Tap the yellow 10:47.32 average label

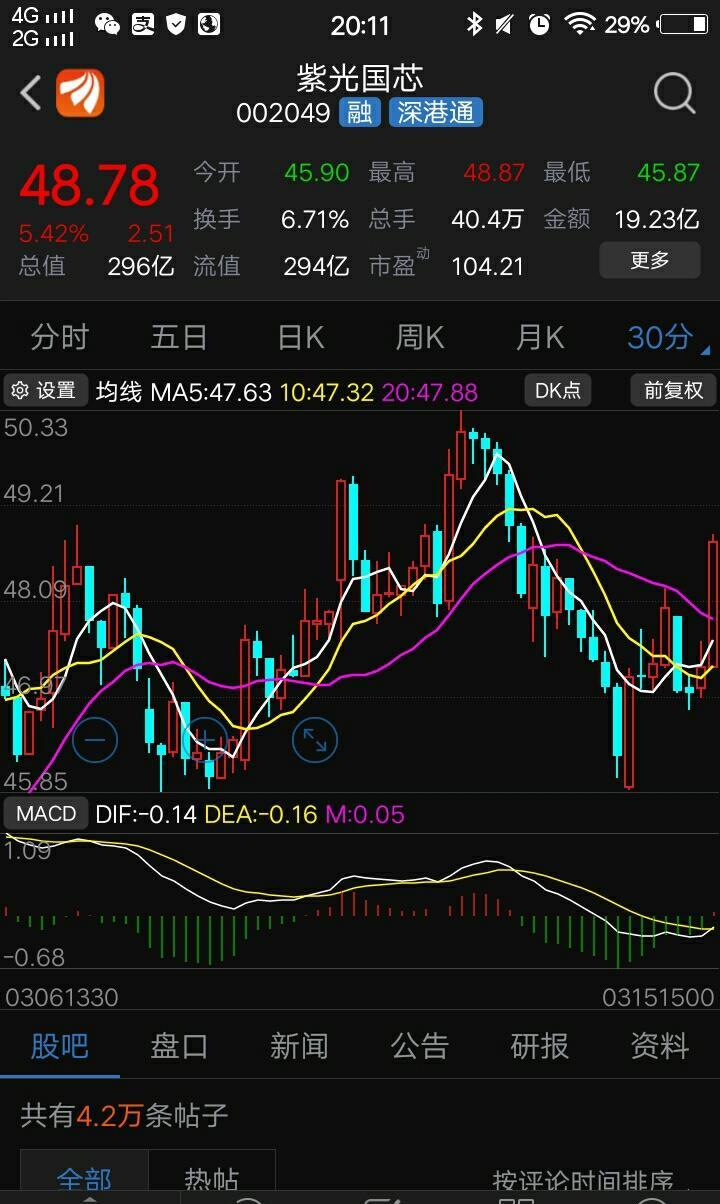coord(327,392)
